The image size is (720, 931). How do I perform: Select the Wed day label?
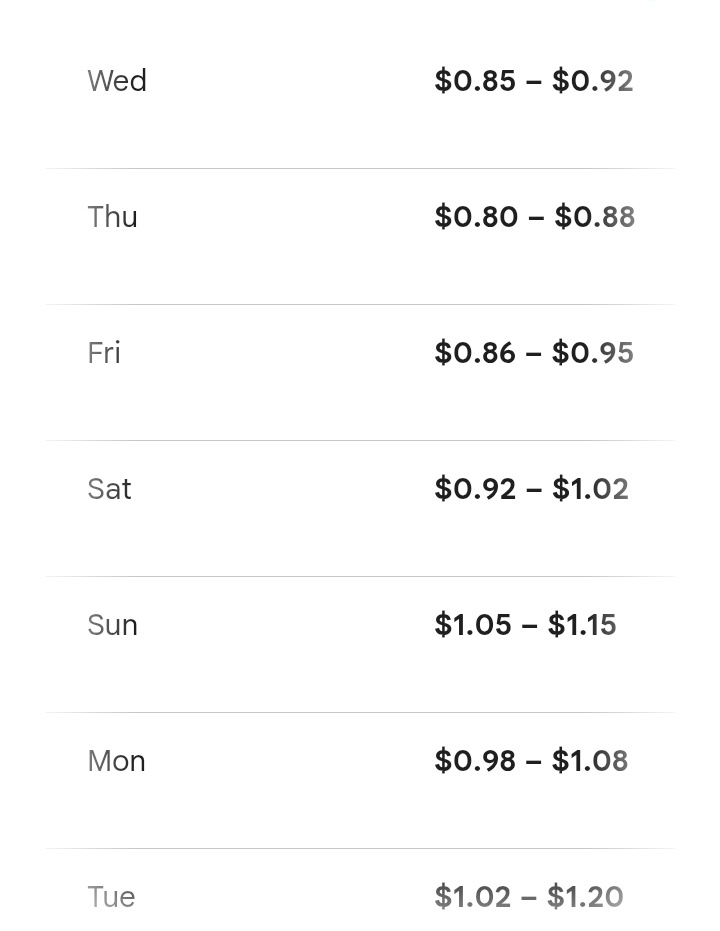coord(117,81)
